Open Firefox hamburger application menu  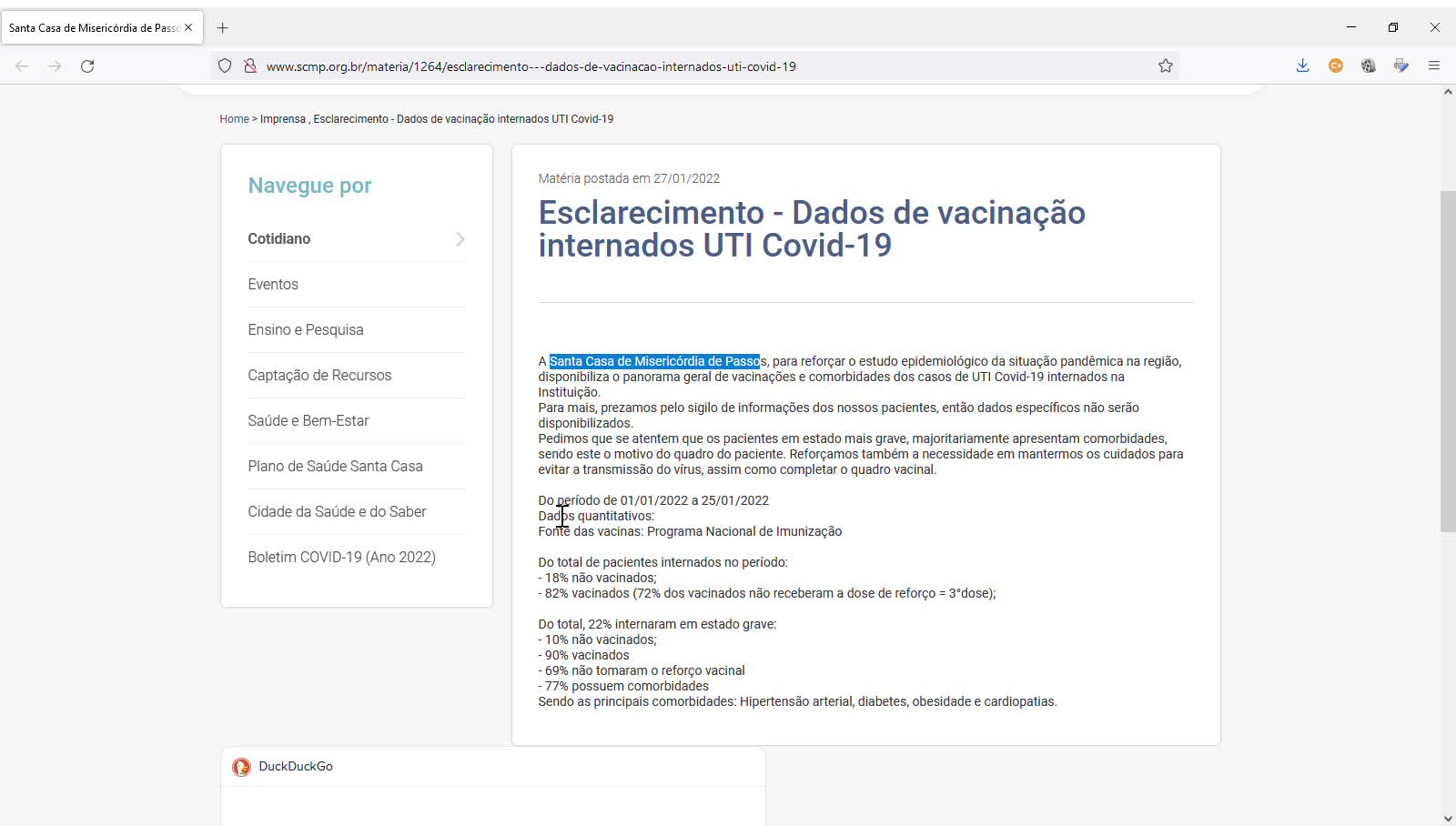[x=1434, y=65]
